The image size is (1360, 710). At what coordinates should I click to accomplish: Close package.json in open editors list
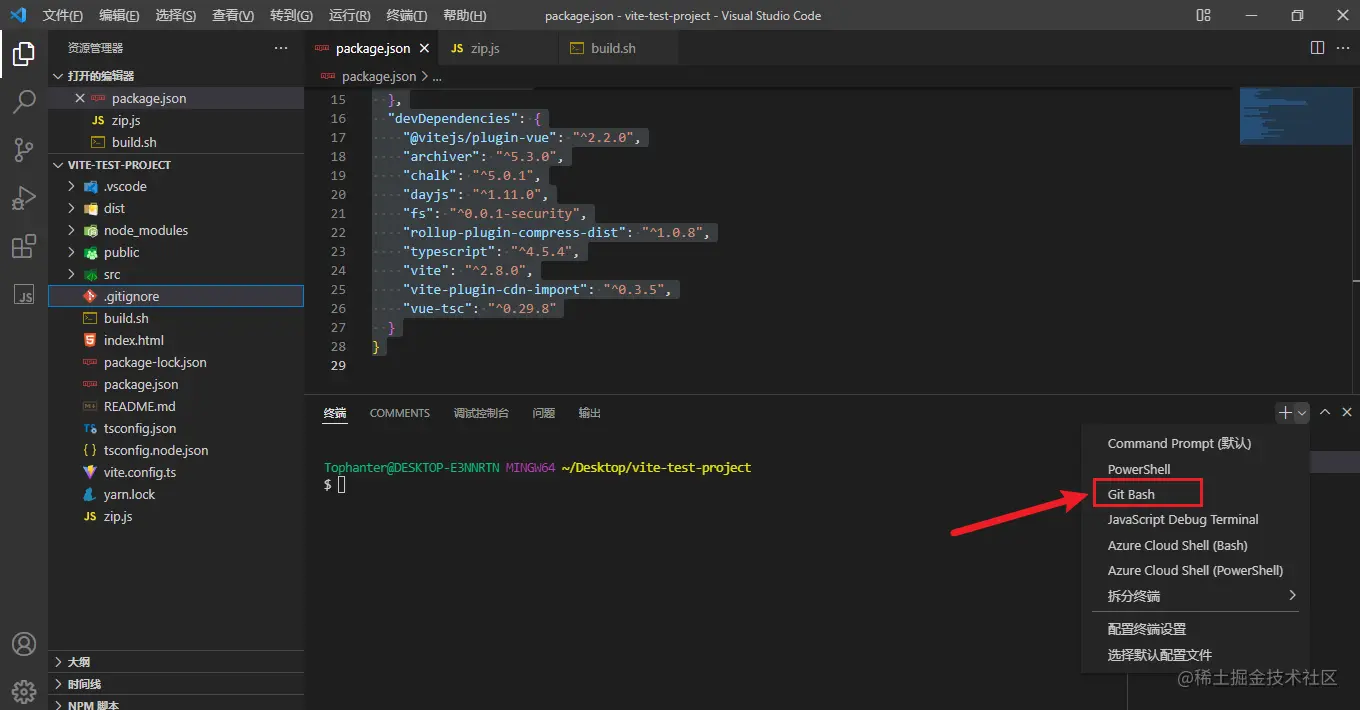(80, 98)
